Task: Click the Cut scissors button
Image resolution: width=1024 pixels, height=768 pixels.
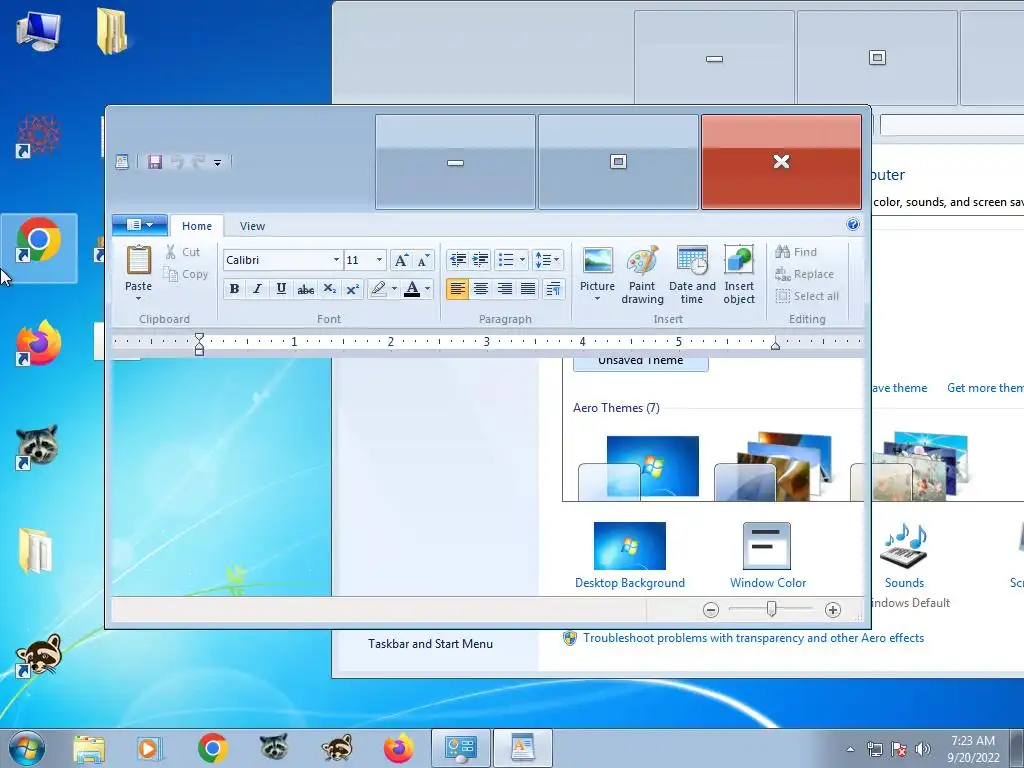Action: pyautogui.click(x=183, y=252)
